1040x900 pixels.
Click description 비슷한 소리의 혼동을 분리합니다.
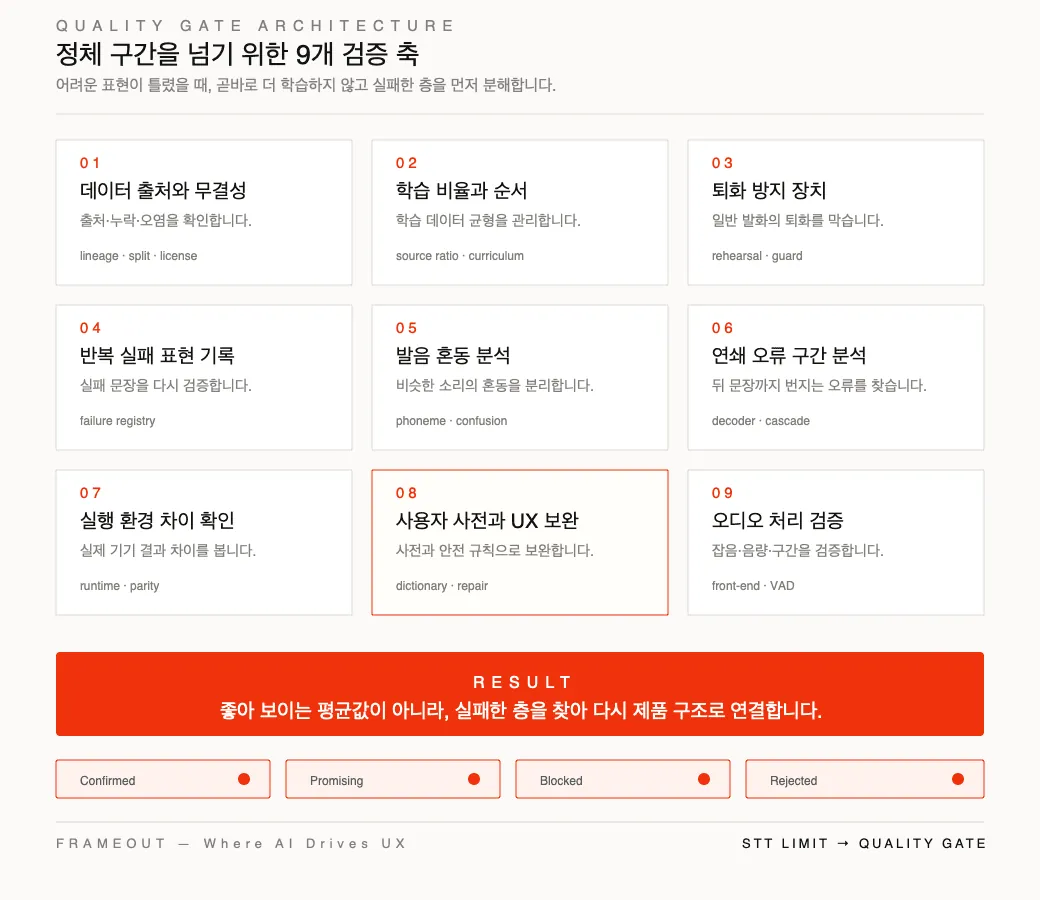click(x=495, y=385)
